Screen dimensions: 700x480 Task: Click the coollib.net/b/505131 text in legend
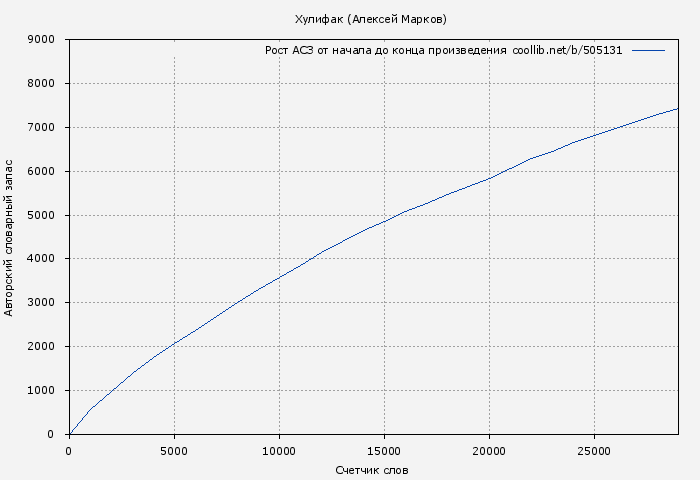point(567,50)
